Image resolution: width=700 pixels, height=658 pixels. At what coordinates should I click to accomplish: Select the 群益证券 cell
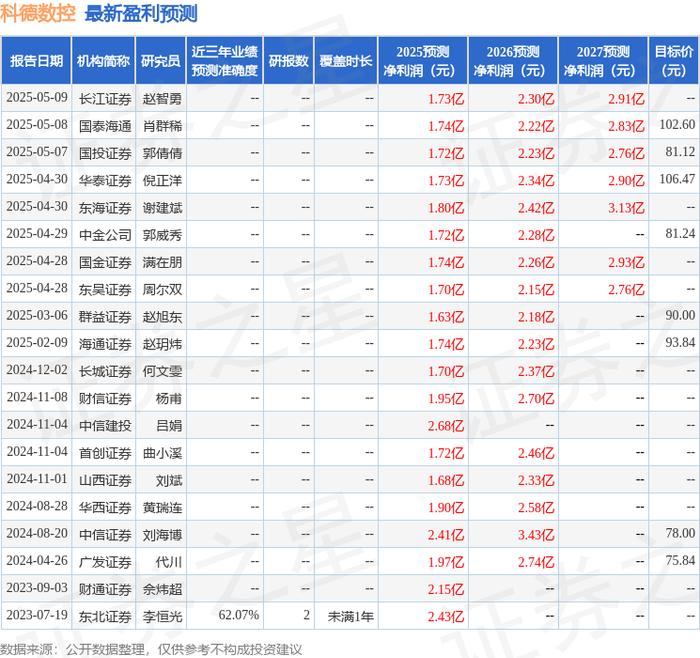[x=105, y=317]
